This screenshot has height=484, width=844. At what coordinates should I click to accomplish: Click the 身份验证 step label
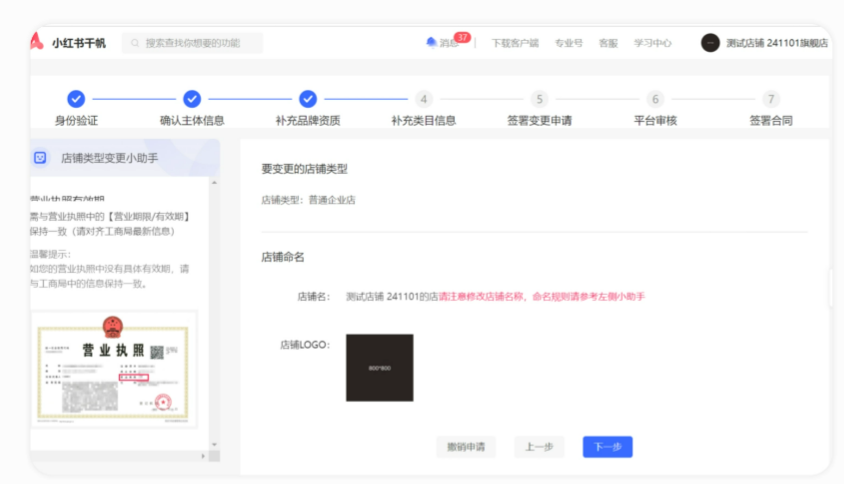[x=76, y=121]
